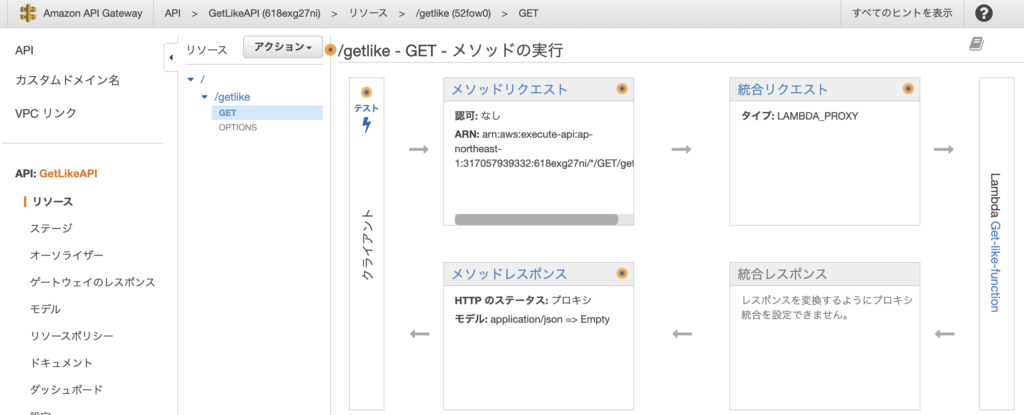This screenshot has width=1024, height=415.
Task: Collapse the sidebar with the left arrow handle
Action: coord(170,58)
